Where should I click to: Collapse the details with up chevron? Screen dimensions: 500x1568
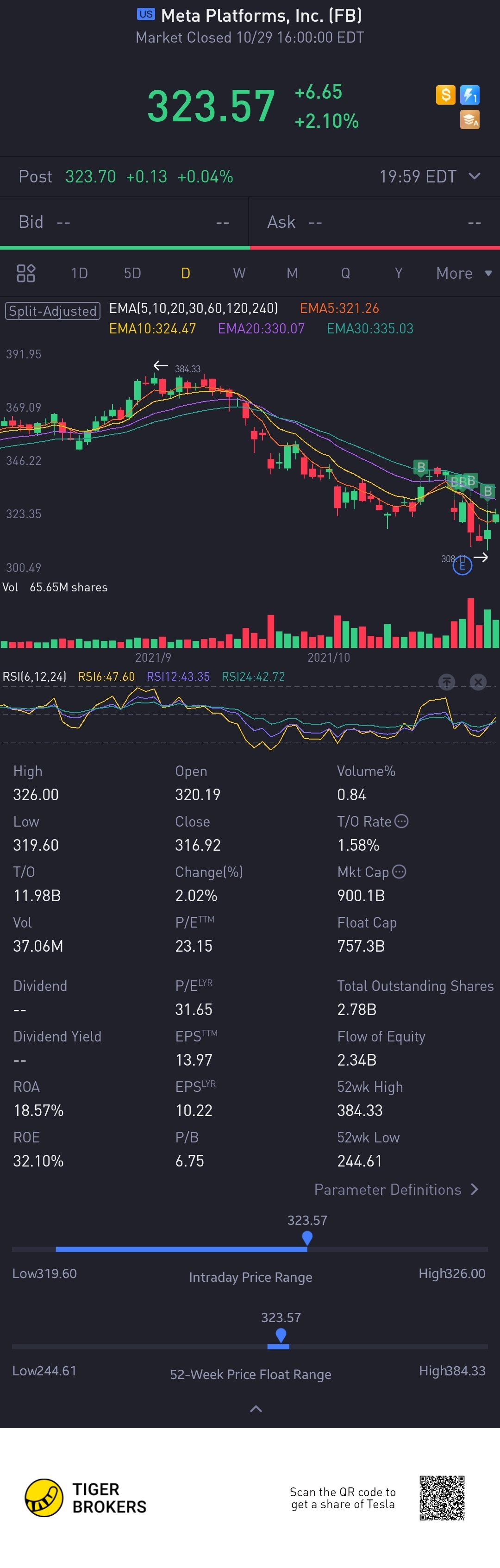click(256, 1409)
